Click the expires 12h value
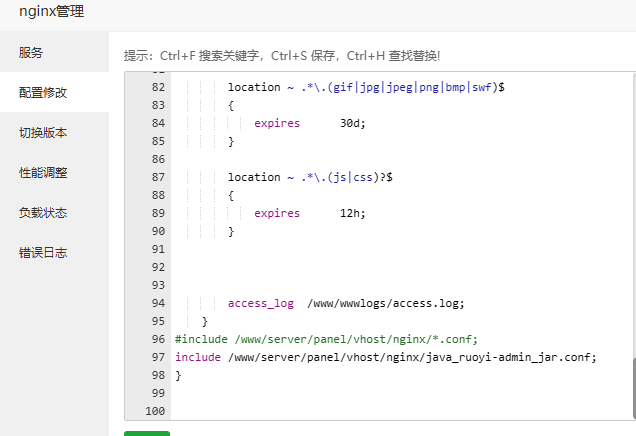The image size is (636, 436). 352,213
